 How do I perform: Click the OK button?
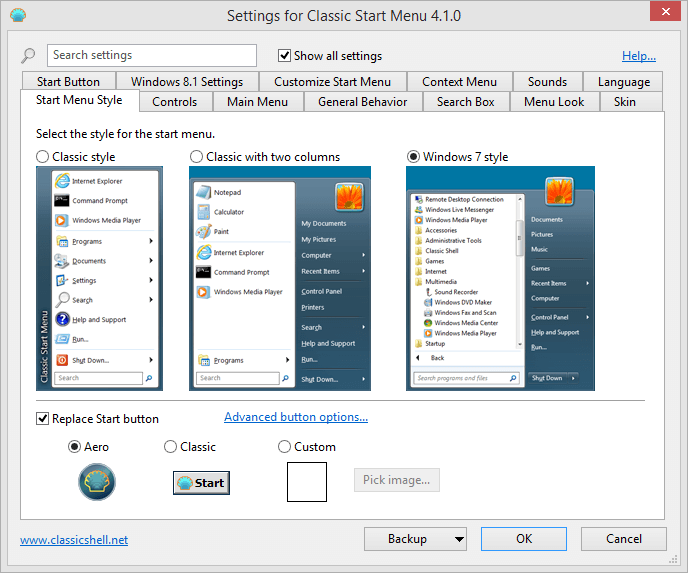tap(524, 539)
